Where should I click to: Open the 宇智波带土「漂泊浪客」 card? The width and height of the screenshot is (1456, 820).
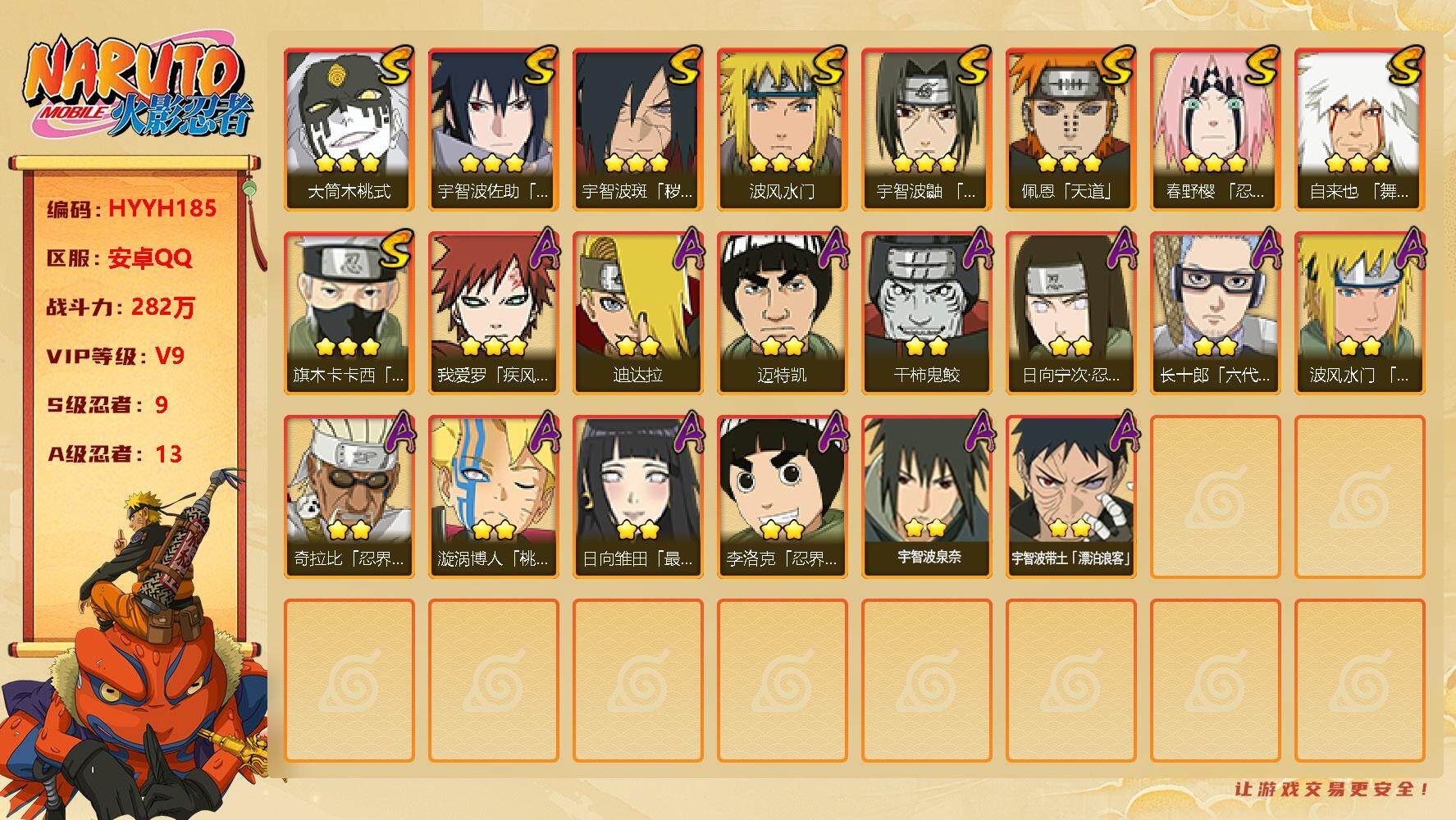coord(1071,497)
